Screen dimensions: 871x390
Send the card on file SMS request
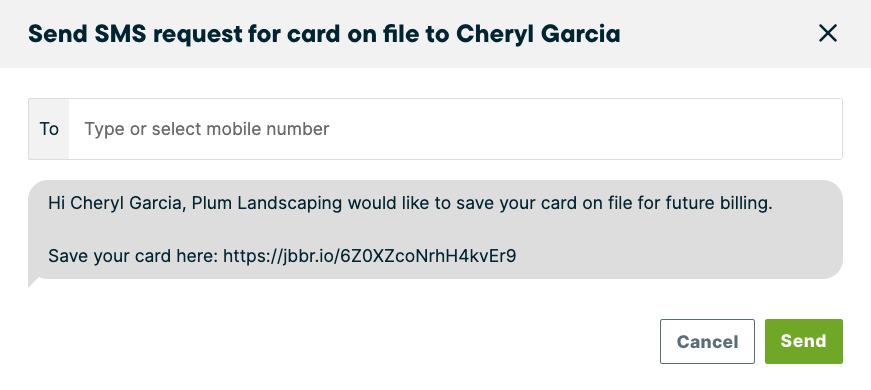[803, 341]
